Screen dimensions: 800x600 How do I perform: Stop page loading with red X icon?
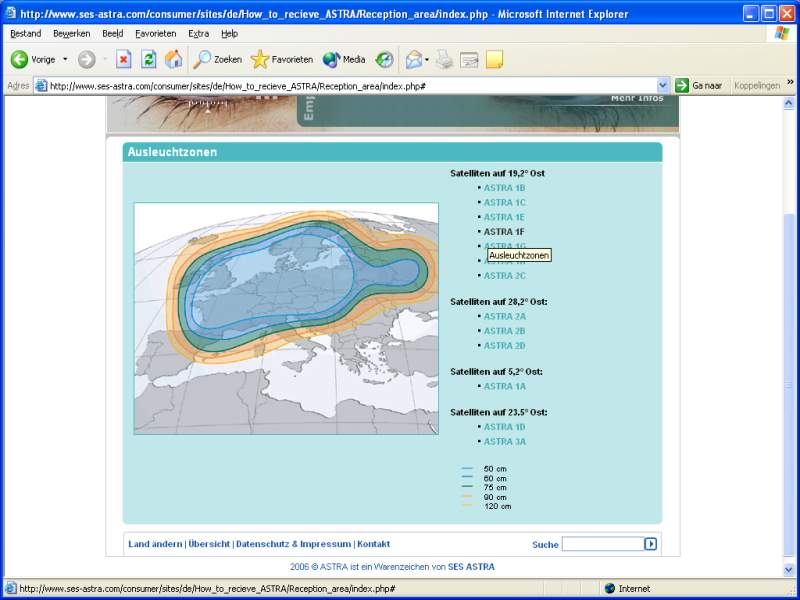click(x=123, y=60)
